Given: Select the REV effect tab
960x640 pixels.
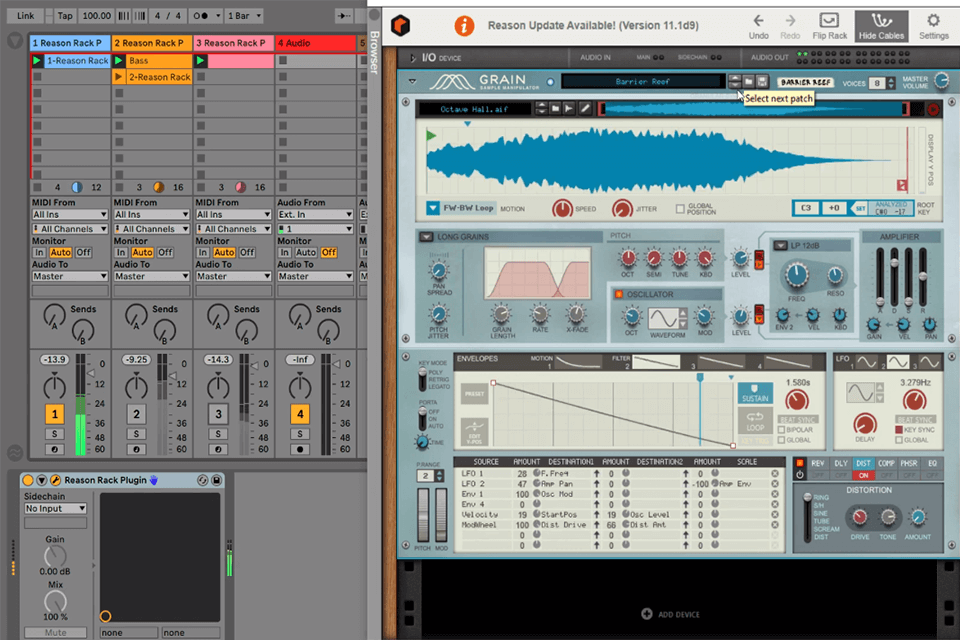Looking at the screenshot, I should tap(817, 464).
